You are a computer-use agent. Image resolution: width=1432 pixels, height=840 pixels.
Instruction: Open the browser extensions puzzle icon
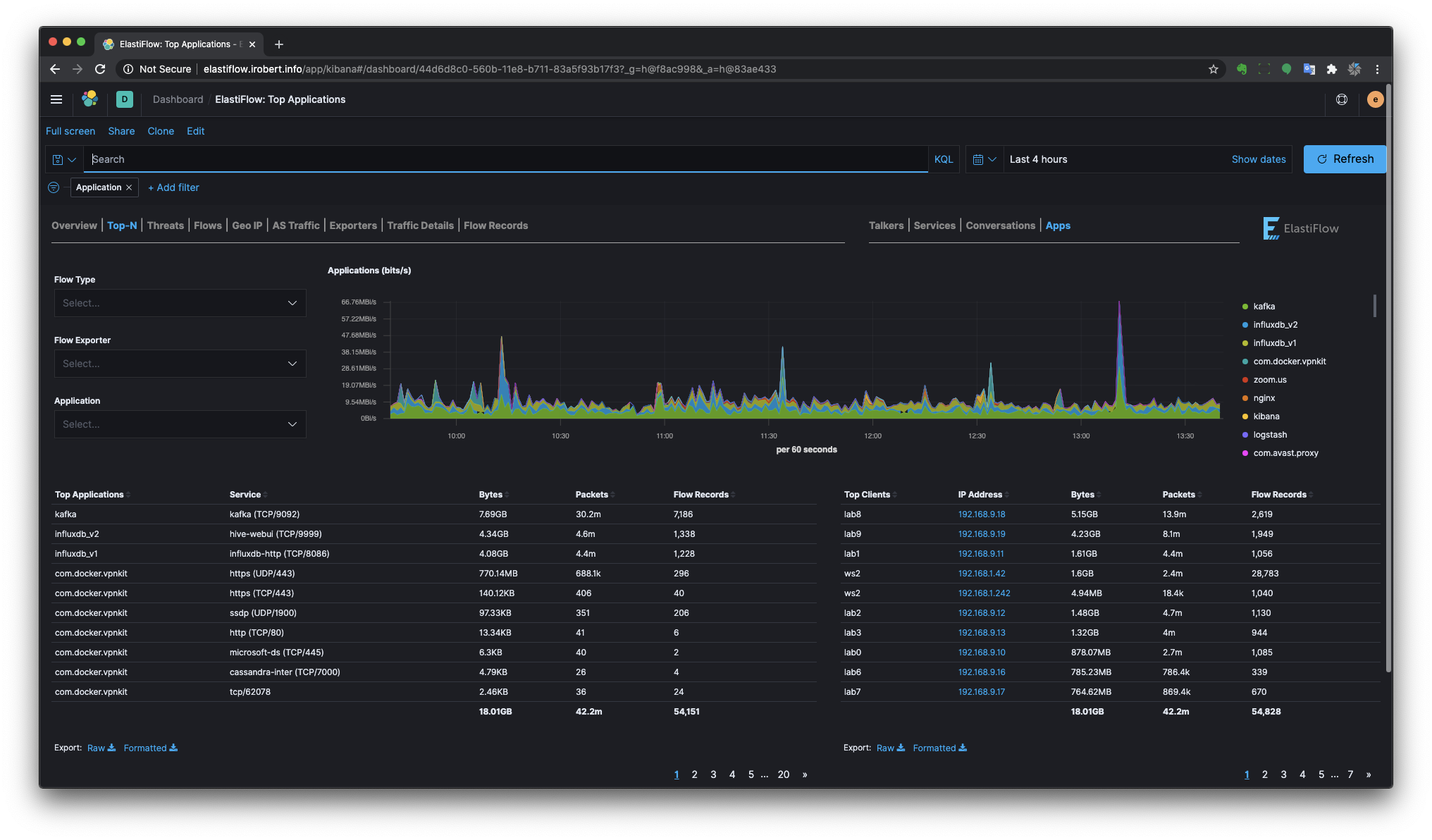click(1331, 69)
